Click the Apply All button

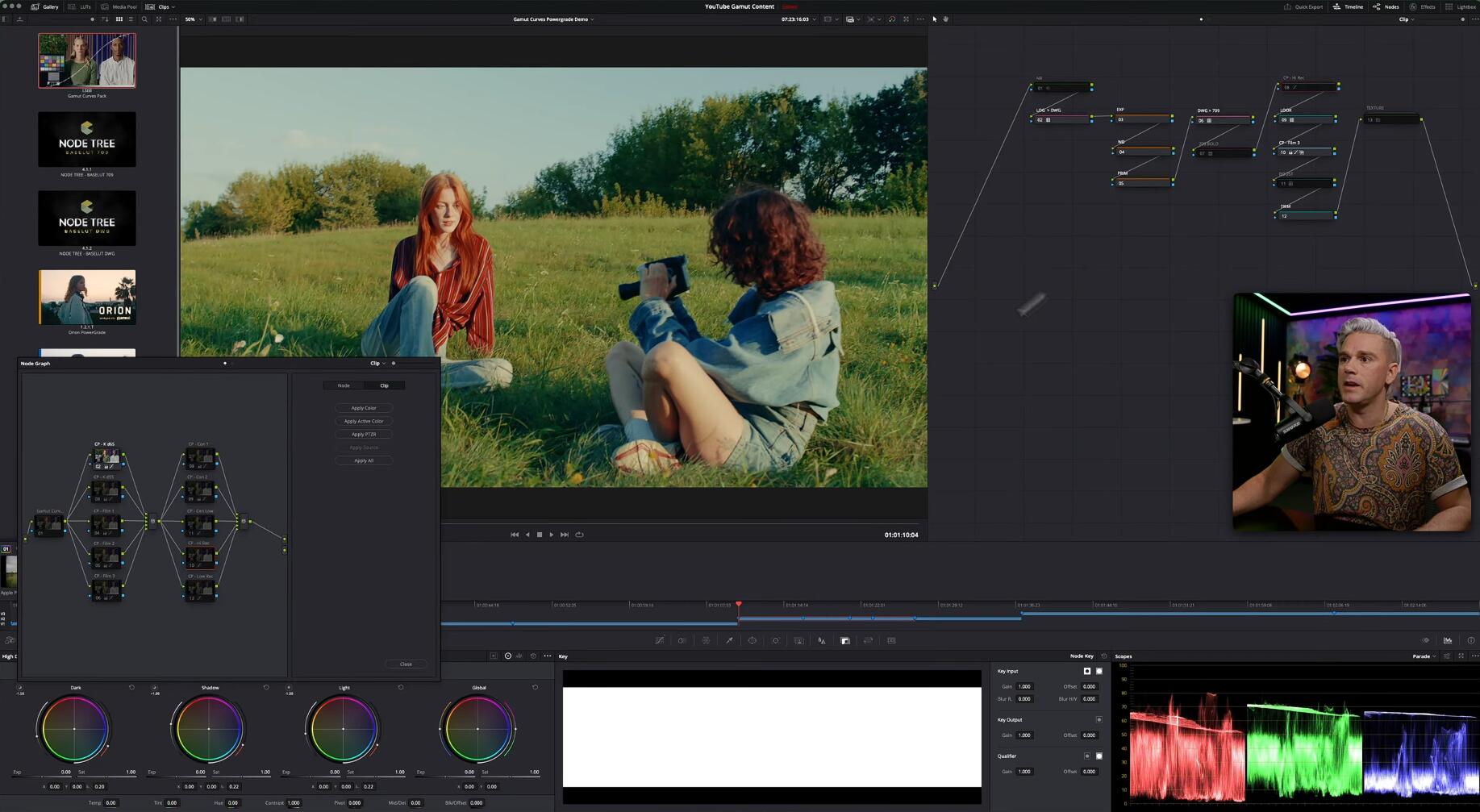364,460
